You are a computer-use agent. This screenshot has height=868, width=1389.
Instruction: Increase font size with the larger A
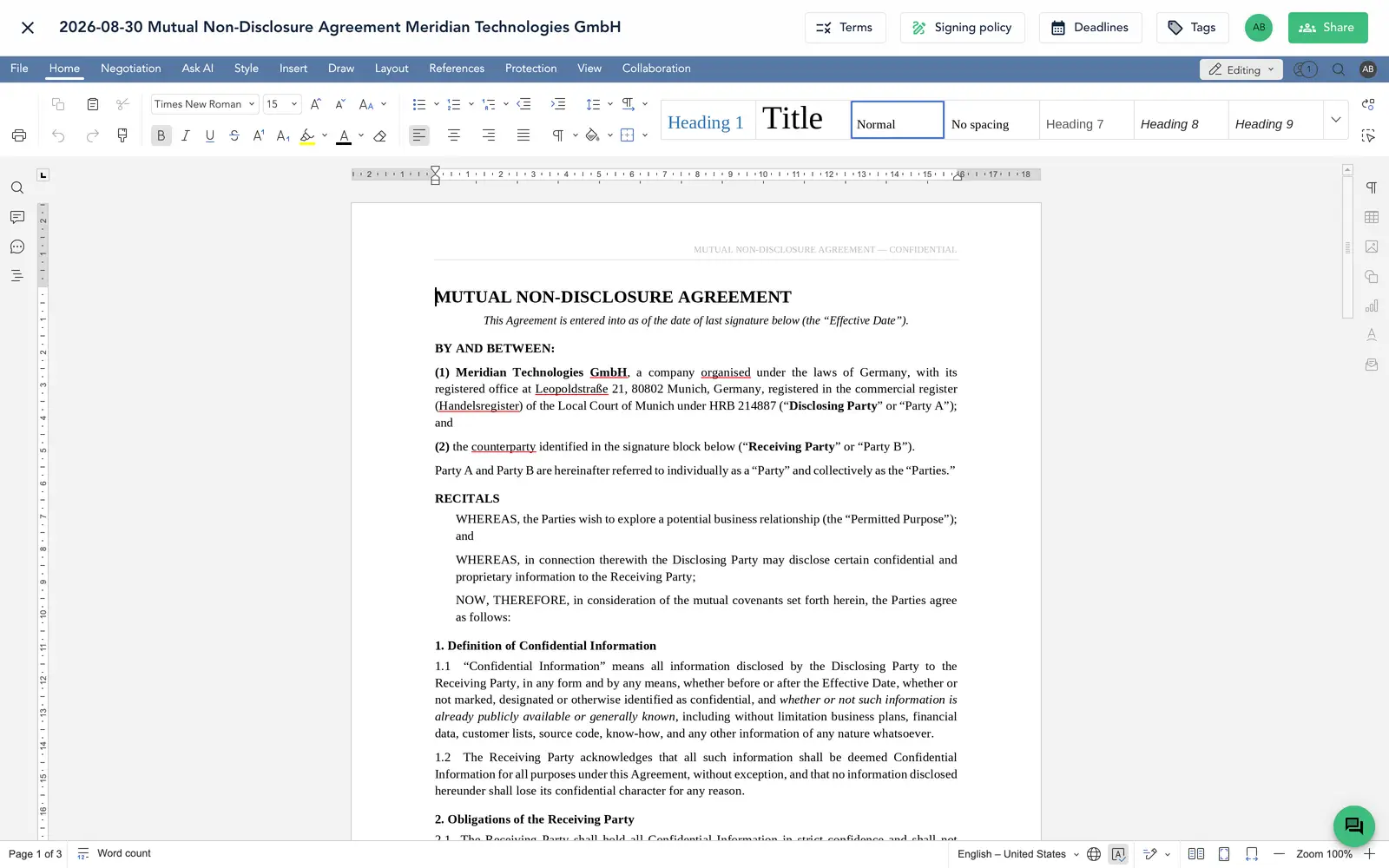coord(316,104)
